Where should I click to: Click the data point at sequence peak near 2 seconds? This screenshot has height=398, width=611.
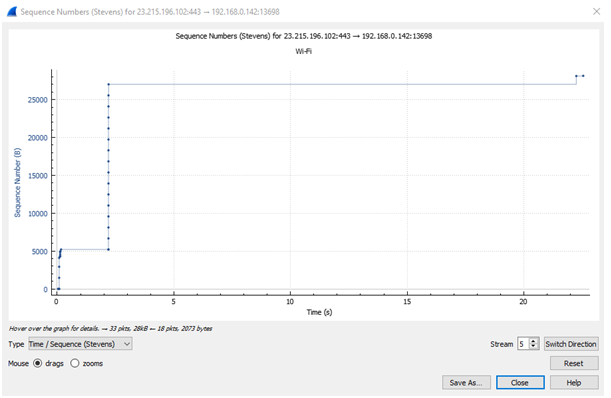[x=109, y=84]
